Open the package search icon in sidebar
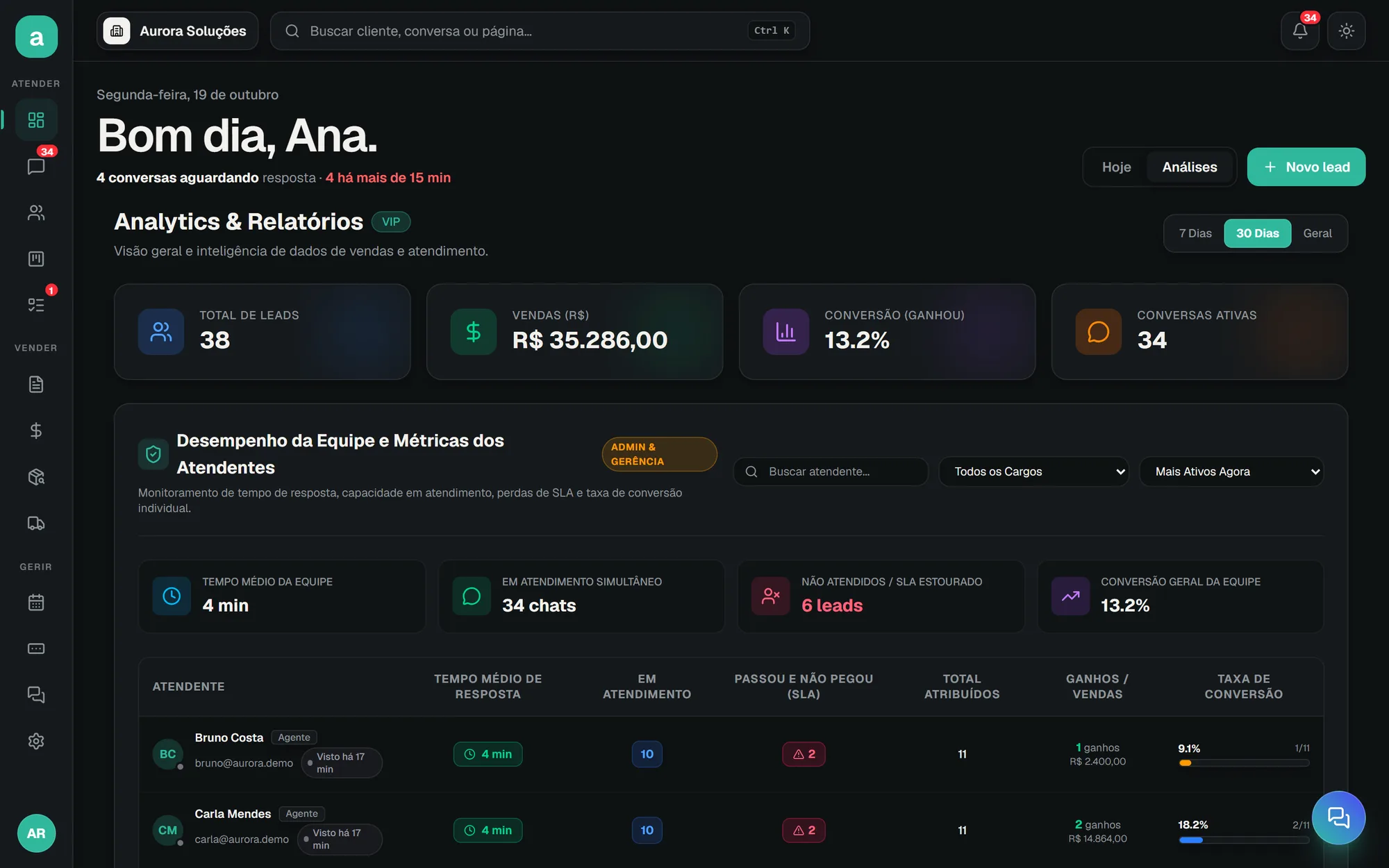Viewport: 1389px width, 868px height. pos(36,476)
